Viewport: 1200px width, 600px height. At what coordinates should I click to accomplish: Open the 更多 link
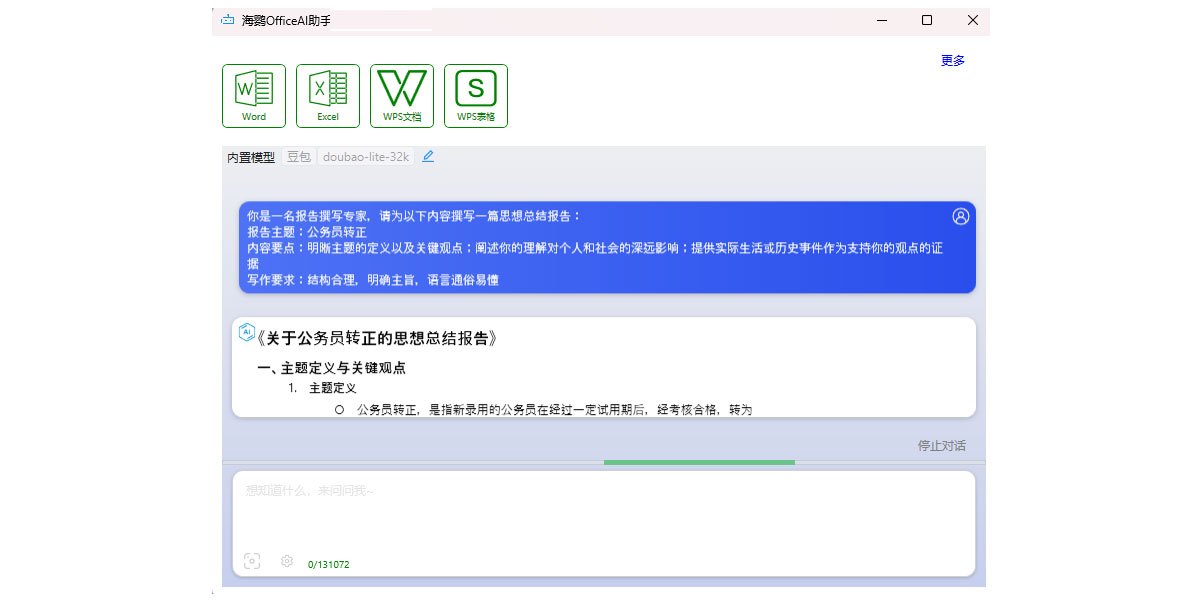952,60
